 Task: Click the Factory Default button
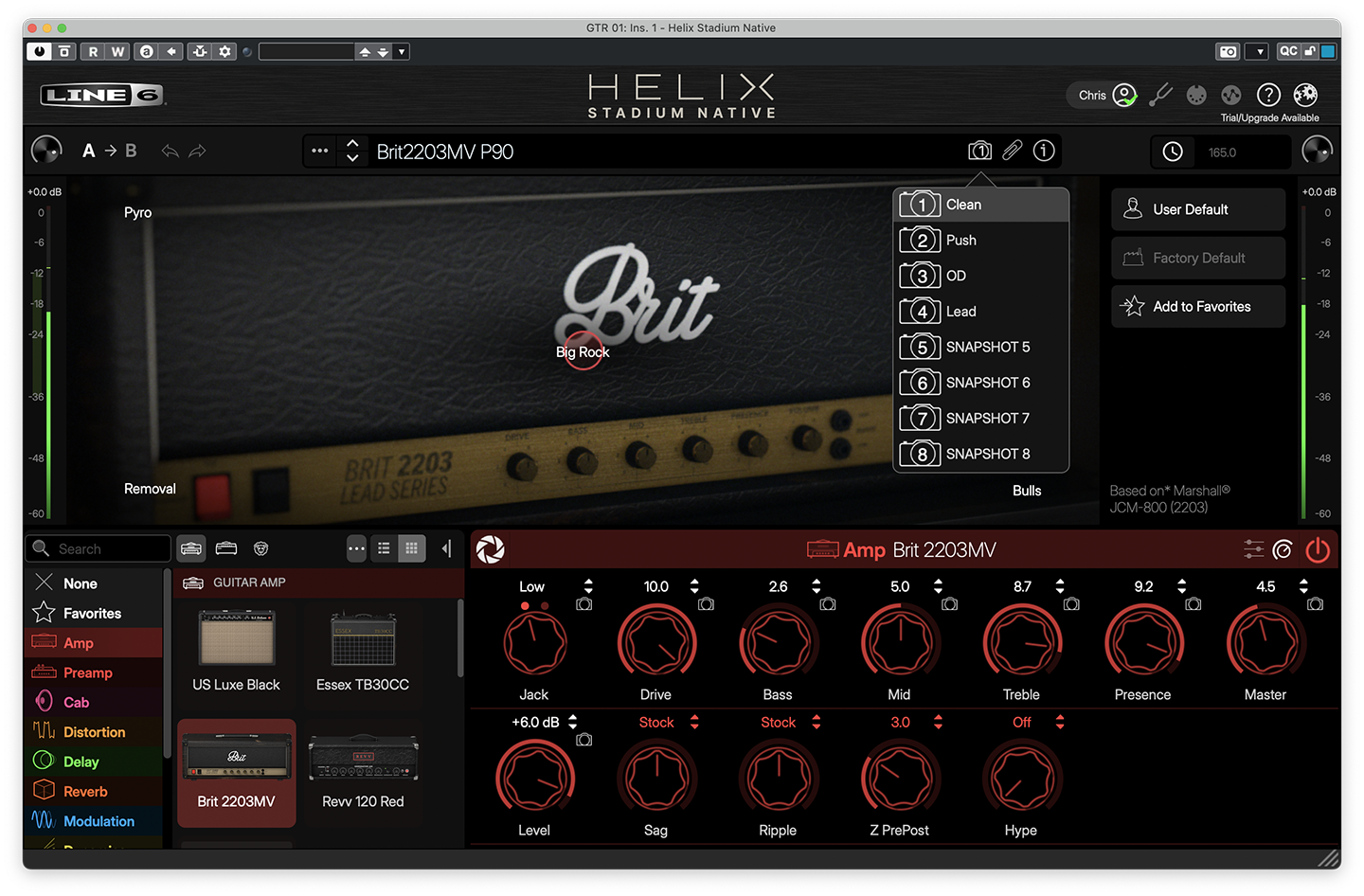[x=1198, y=258]
